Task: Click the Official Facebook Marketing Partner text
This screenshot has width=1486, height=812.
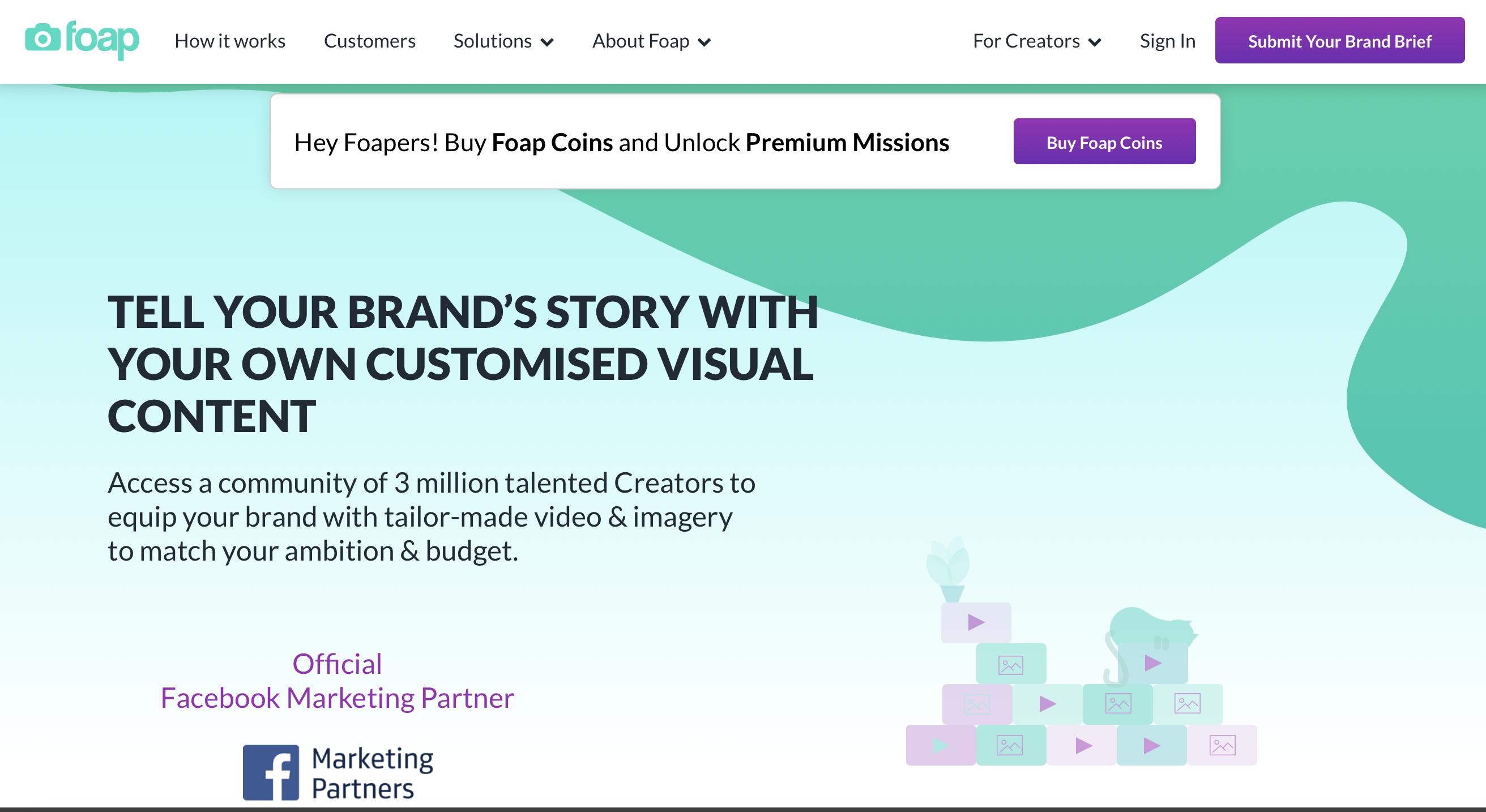Action: (x=337, y=681)
